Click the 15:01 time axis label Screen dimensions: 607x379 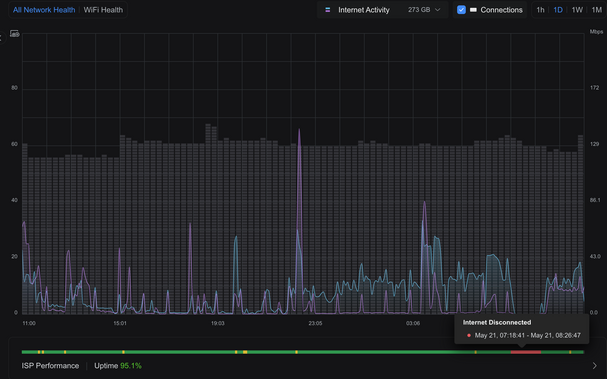tap(120, 323)
